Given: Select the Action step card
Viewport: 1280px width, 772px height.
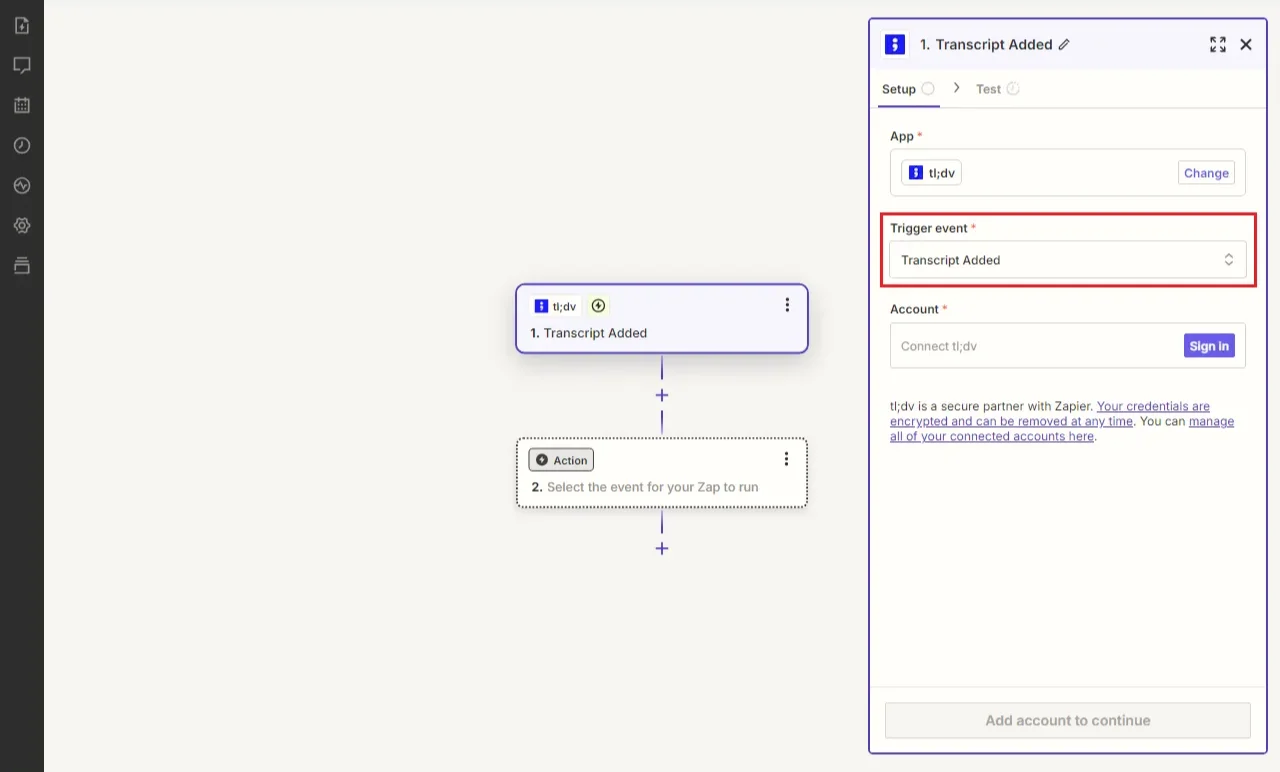Looking at the screenshot, I should (x=662, y=473).
